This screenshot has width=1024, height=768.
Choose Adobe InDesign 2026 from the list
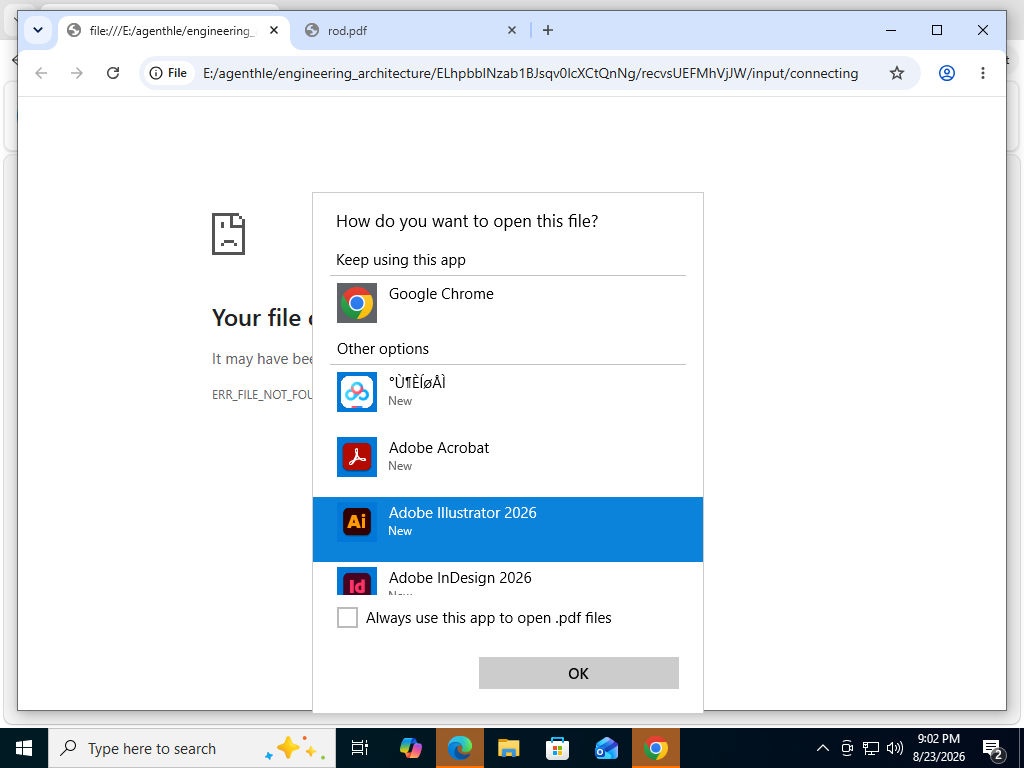pyautogui.click(x=507, y=580)
